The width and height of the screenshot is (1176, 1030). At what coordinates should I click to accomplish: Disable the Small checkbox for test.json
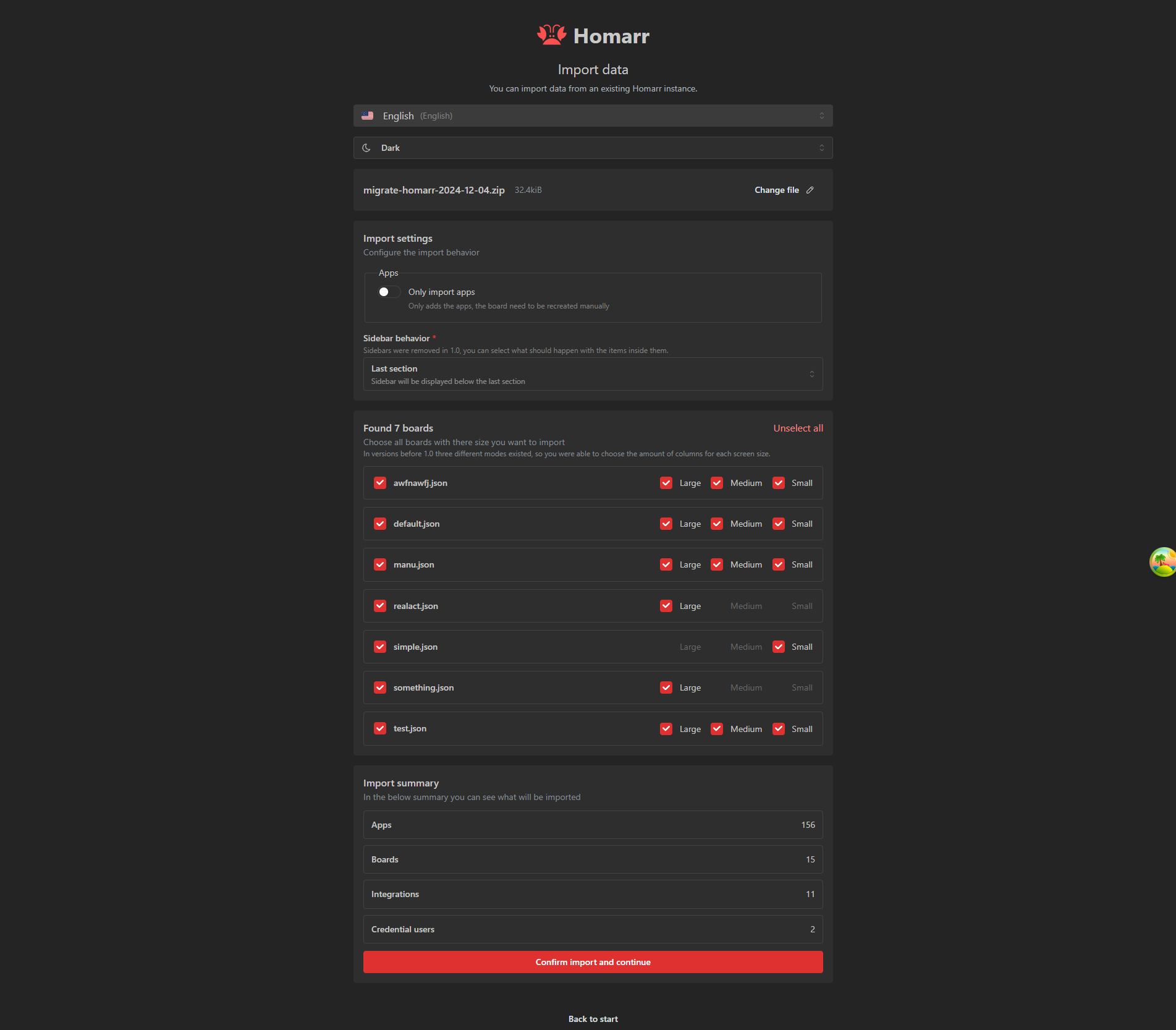coord(778,728)
